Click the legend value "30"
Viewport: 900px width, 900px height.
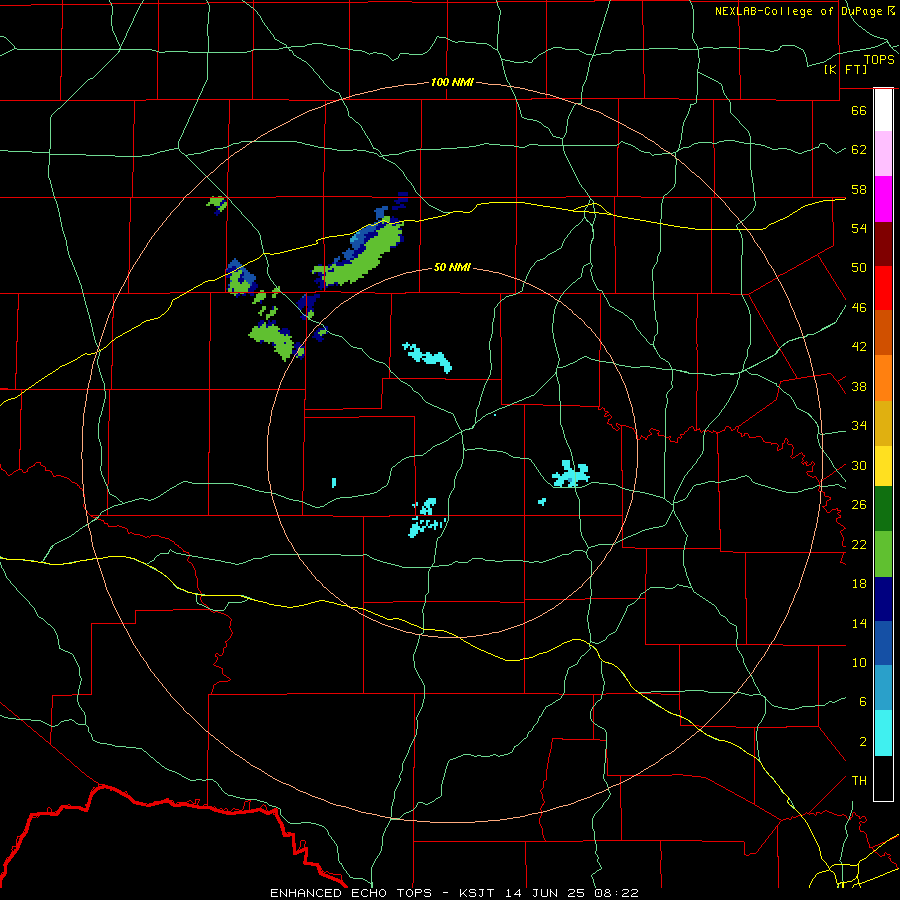(859, 465)
